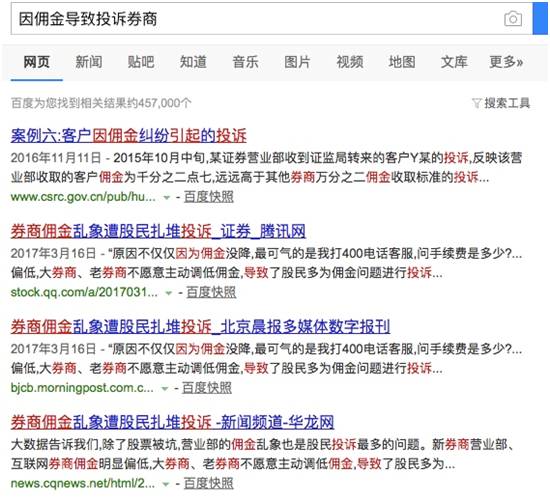The width and height of the screenshot is (550, 502).
Task: Switch to the 贴吧 tab
Action: coord(141,62)
